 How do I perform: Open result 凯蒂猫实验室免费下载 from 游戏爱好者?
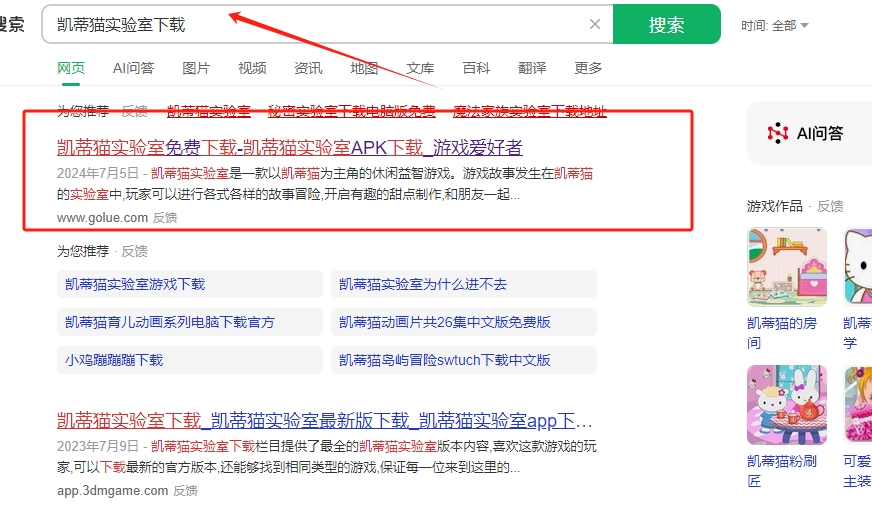[290, 147]
